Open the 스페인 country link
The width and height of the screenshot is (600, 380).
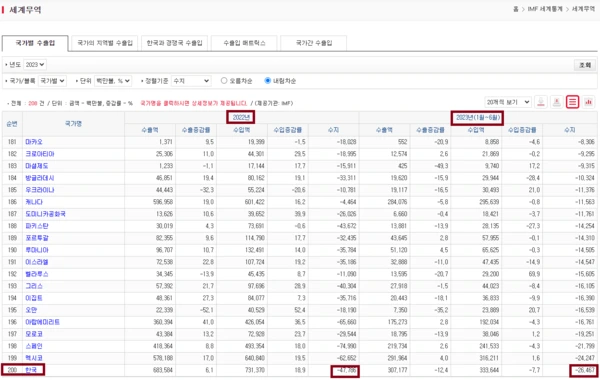tap(34, 346)
